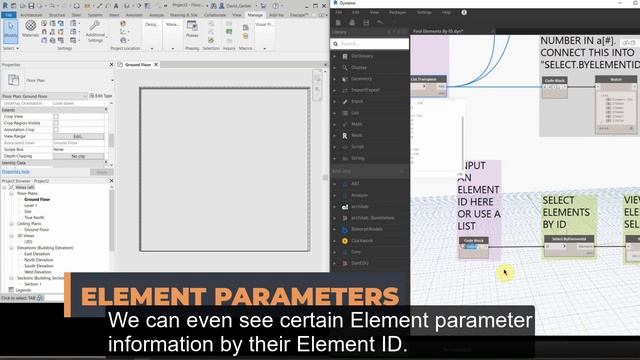Open Dynamo Edit menu
Screen dimensions: 640x360
(x=356, y=12)
